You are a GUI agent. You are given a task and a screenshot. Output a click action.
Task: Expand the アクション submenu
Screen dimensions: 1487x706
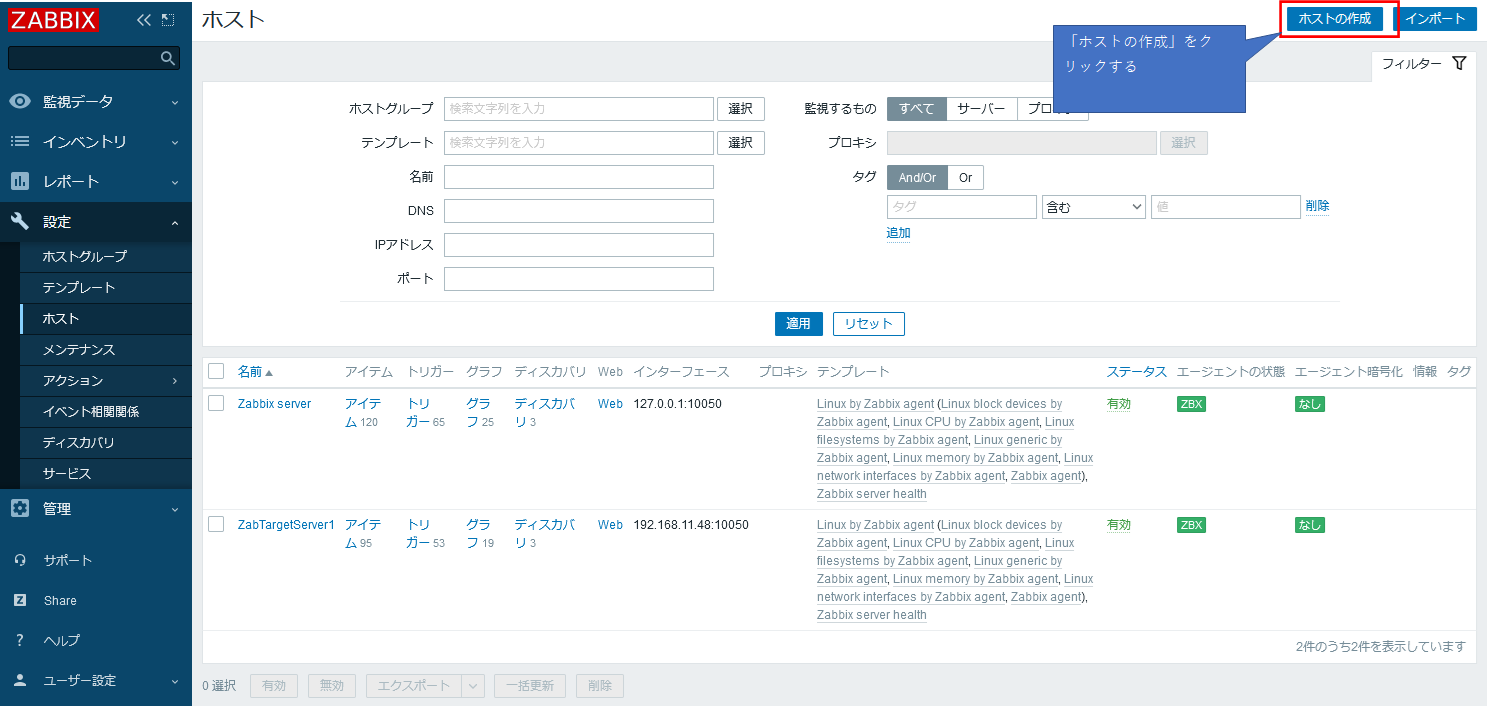pos(175,381)
